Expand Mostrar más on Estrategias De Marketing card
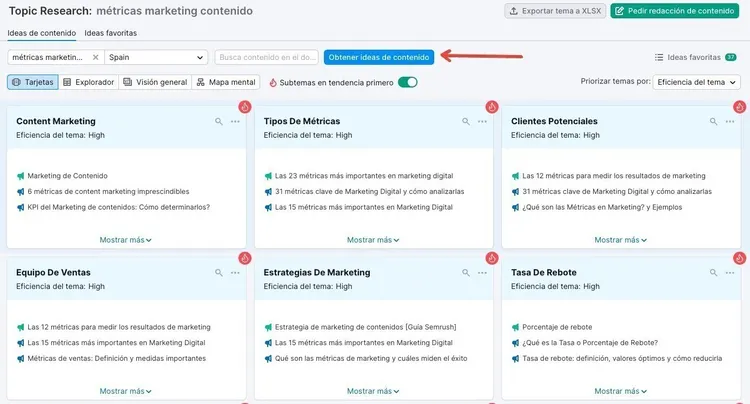 tap(373, 391)
